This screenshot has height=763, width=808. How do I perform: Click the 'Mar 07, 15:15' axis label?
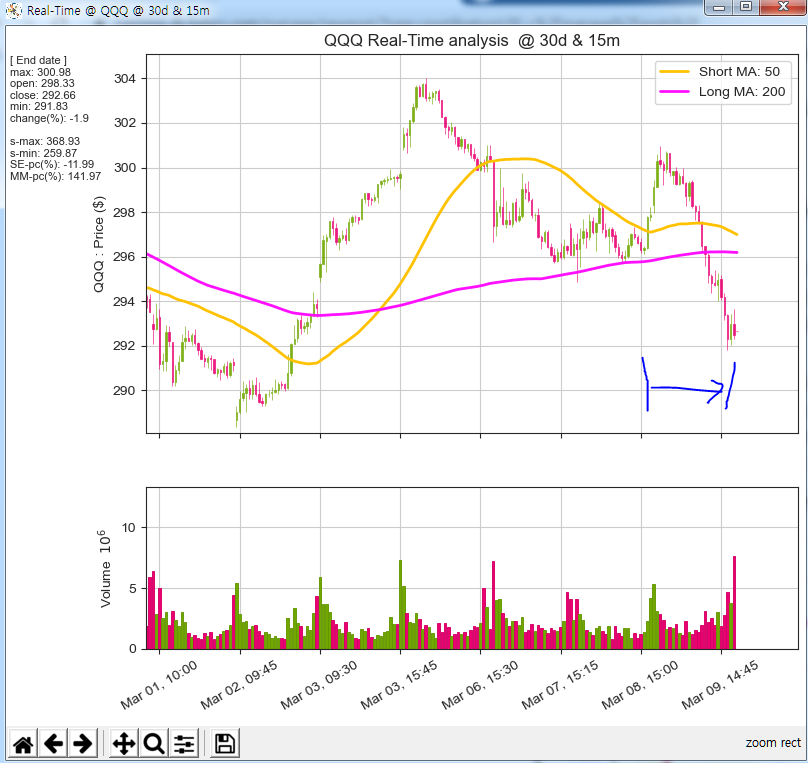(560, 685)
